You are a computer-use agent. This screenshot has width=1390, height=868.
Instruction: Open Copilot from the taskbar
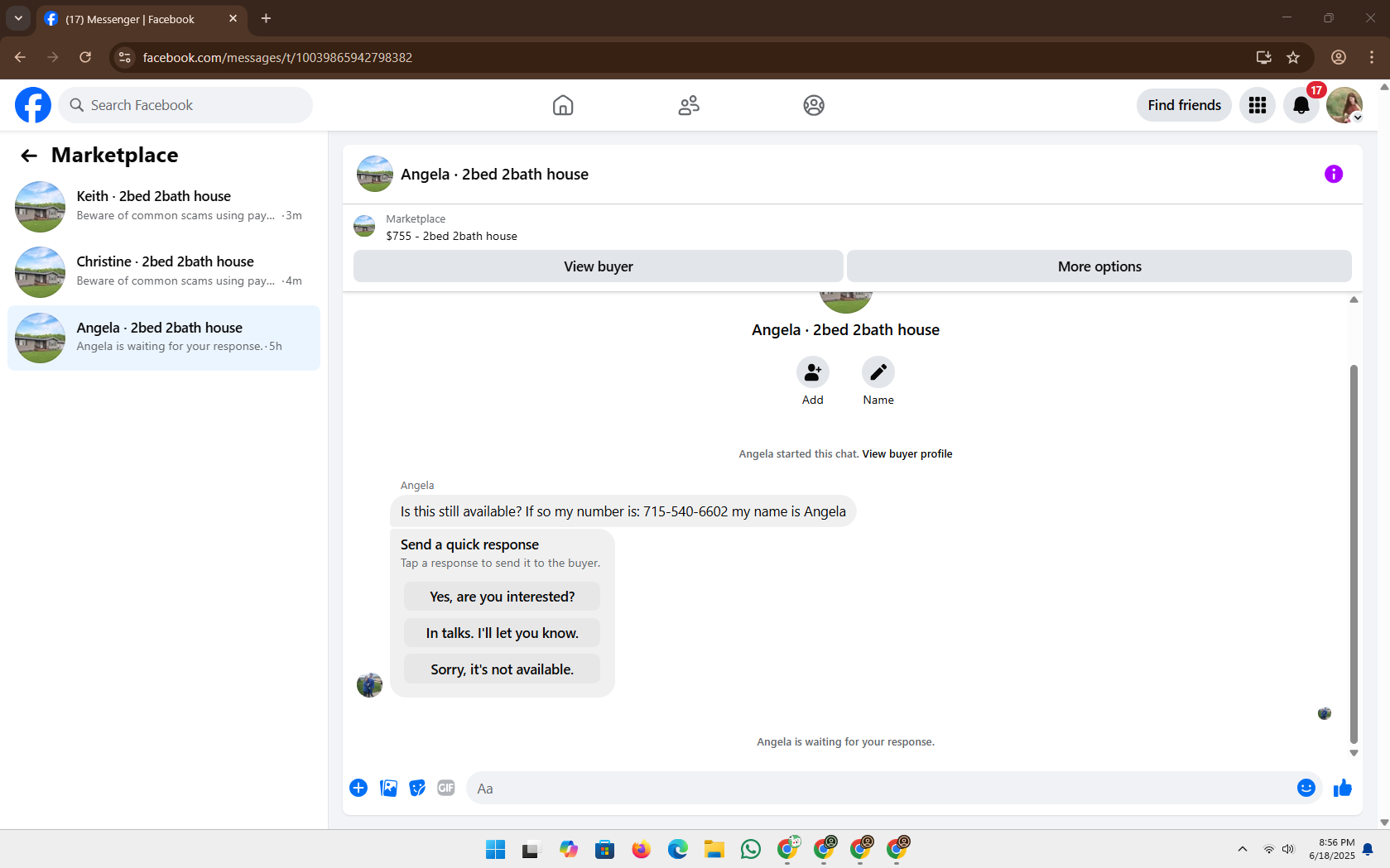(569, 849)
